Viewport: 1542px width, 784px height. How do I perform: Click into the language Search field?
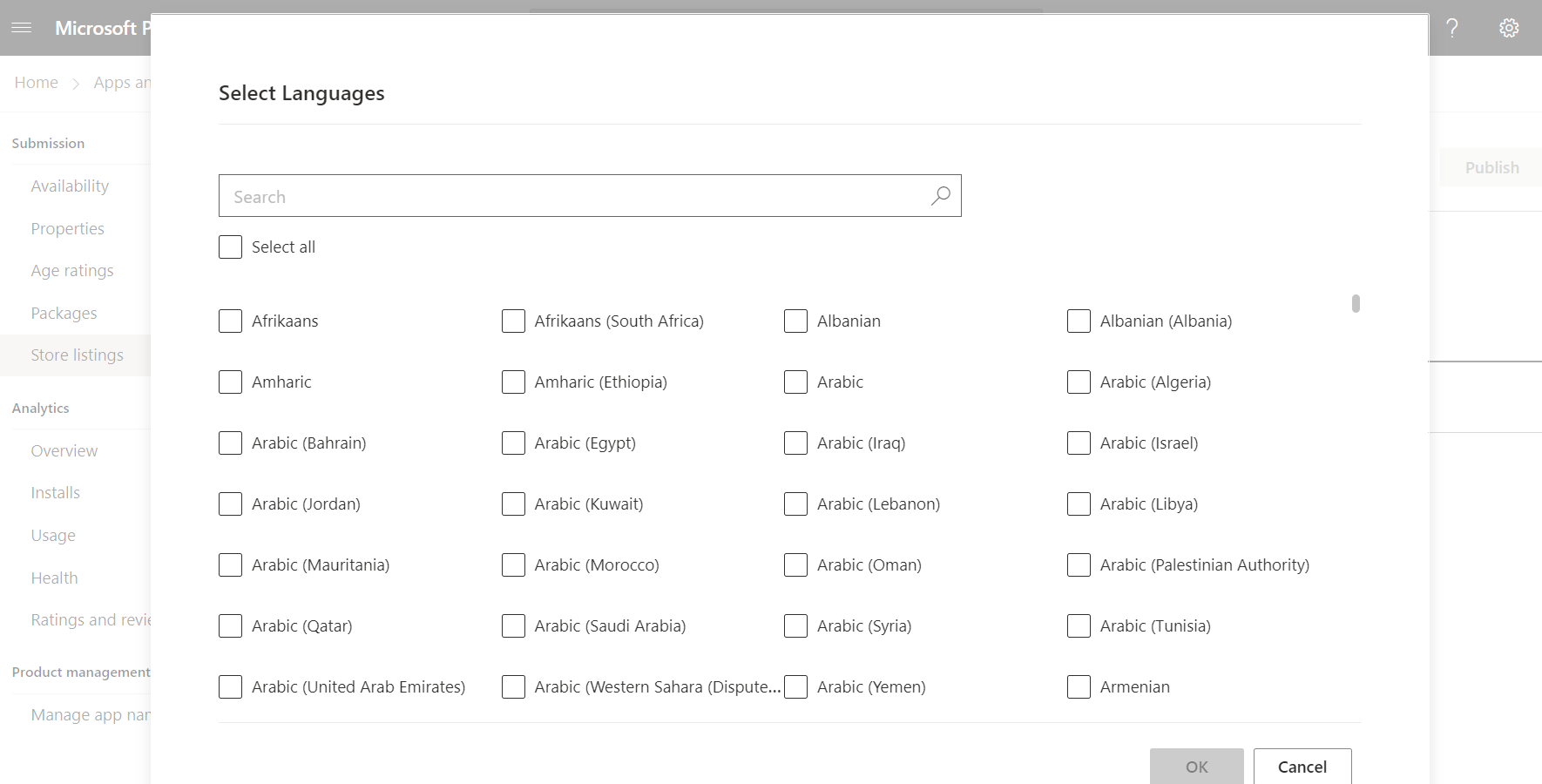click(x=590, y=196)
